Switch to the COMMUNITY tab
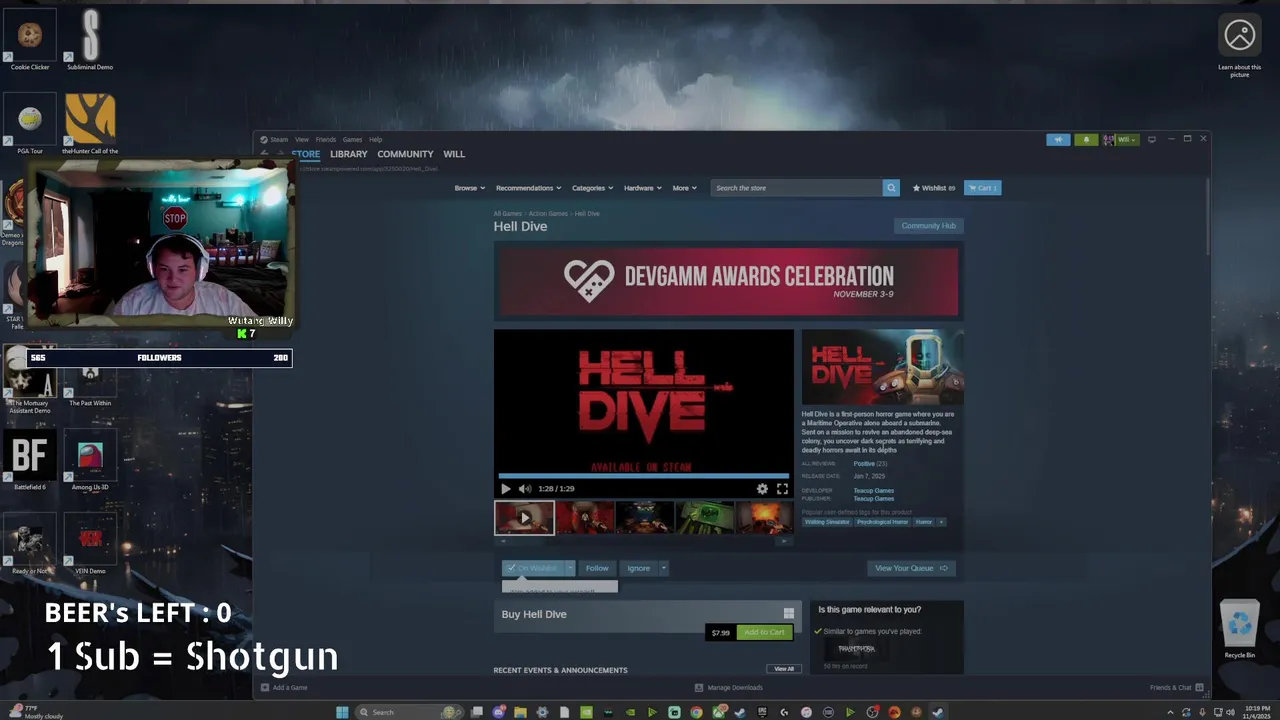Image resolution: width=1280 pixels, height=720 pixels. pos(405,154)
